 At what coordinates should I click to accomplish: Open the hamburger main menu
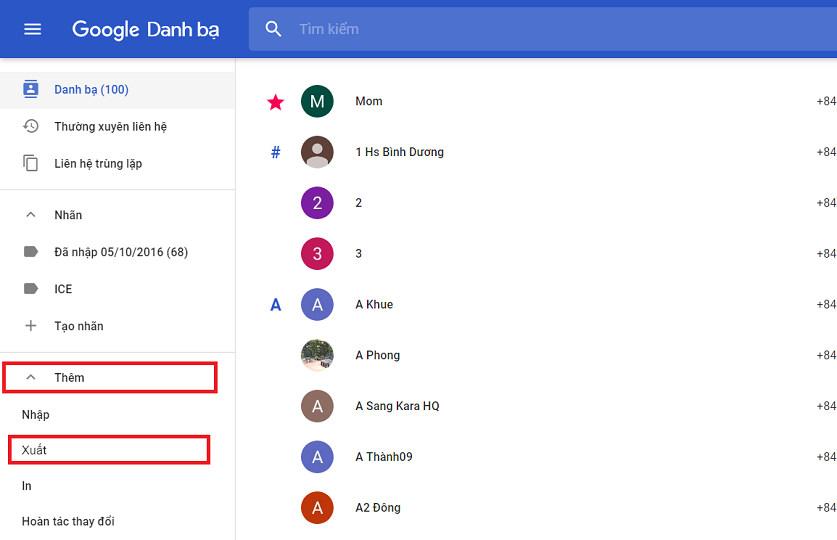click(33, 29)
